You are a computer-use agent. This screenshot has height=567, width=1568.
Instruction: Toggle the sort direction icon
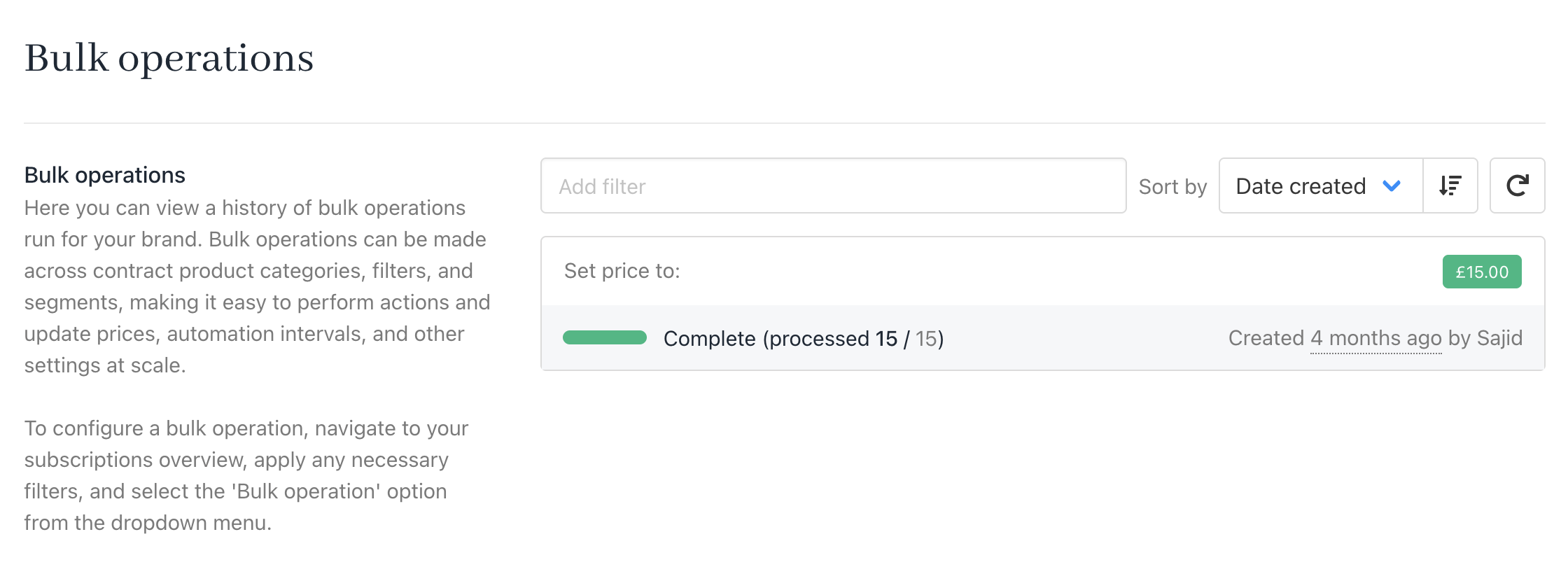click(x=1450, y=185)
